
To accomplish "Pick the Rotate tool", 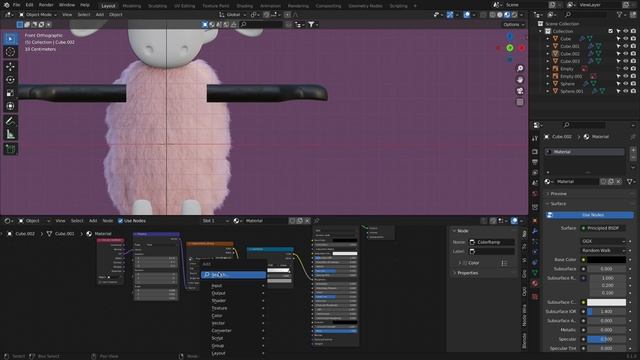I will 10,80.
